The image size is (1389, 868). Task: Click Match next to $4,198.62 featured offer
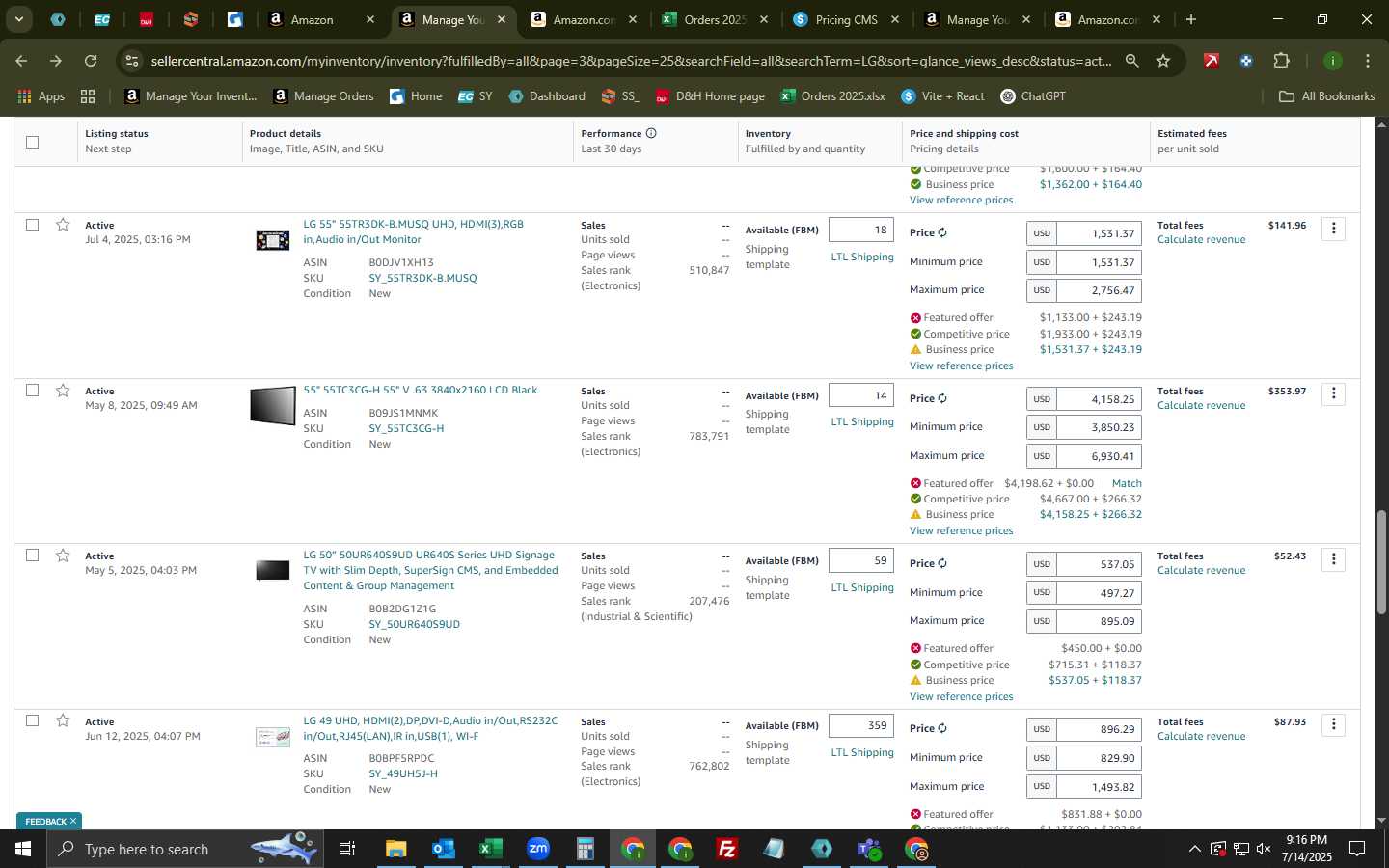pos(1127,483)
